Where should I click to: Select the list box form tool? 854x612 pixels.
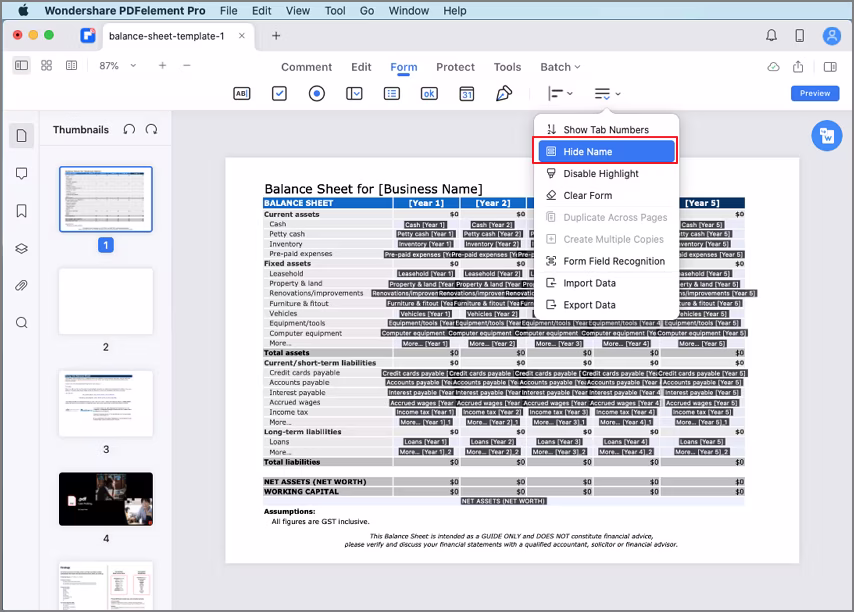(x=392, y=93)
